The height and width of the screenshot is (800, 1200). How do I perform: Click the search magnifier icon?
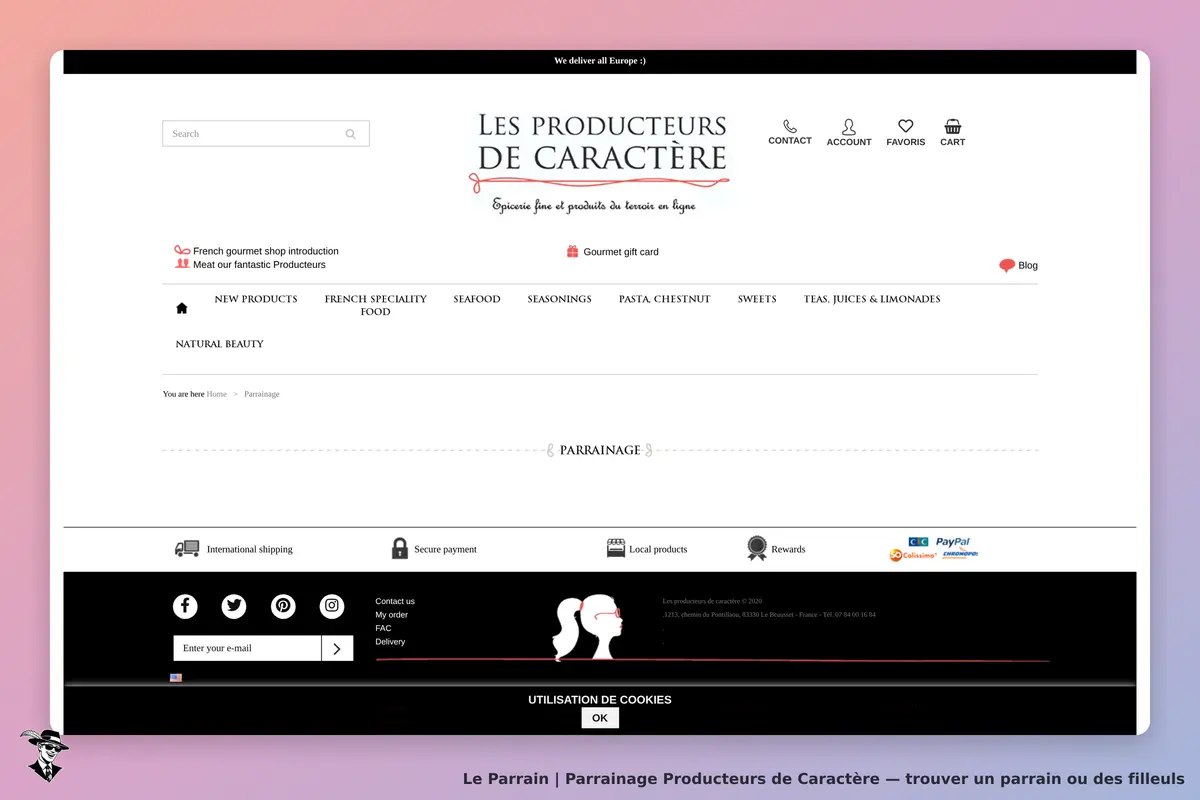[350, 134]
